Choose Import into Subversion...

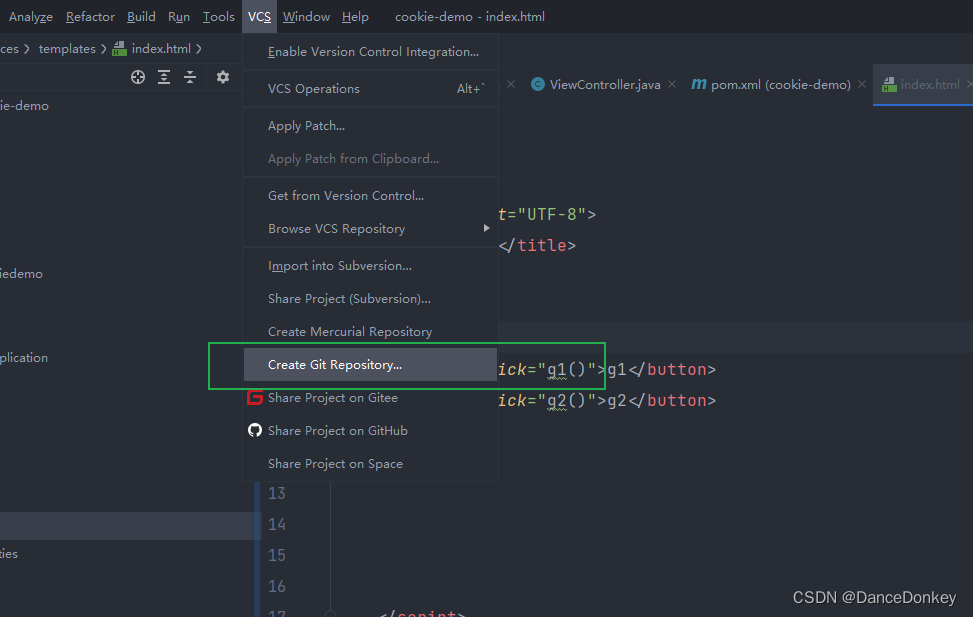click(370, 266)
